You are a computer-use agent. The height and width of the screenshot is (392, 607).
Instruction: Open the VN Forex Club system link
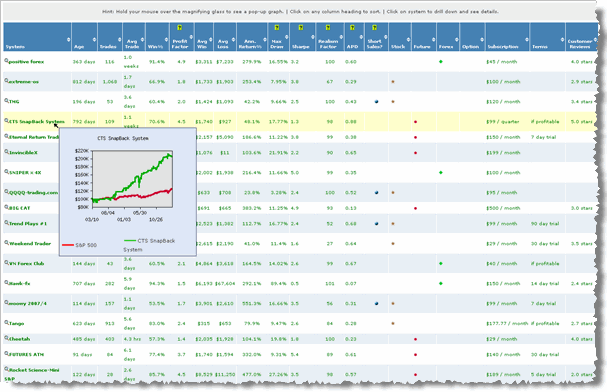26,264
